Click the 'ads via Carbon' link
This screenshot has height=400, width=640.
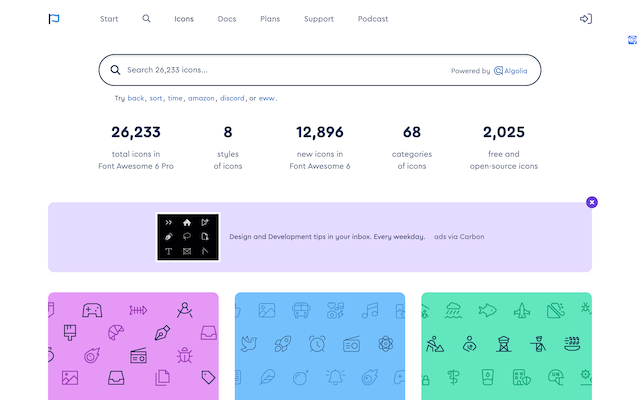pyautogui.click(x=459, y=237)
